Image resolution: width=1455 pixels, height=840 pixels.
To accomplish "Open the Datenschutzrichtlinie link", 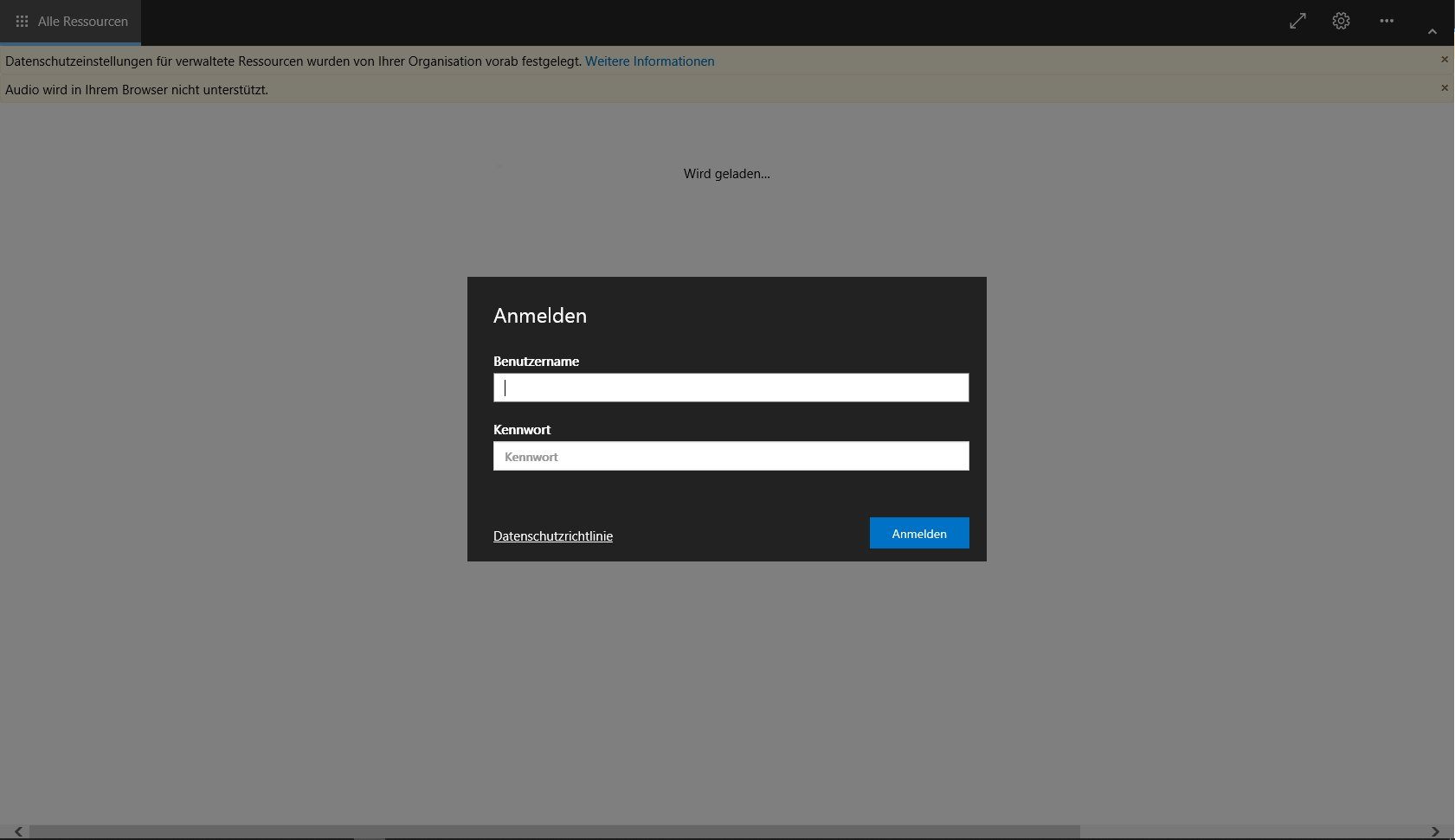I will 553,536.
